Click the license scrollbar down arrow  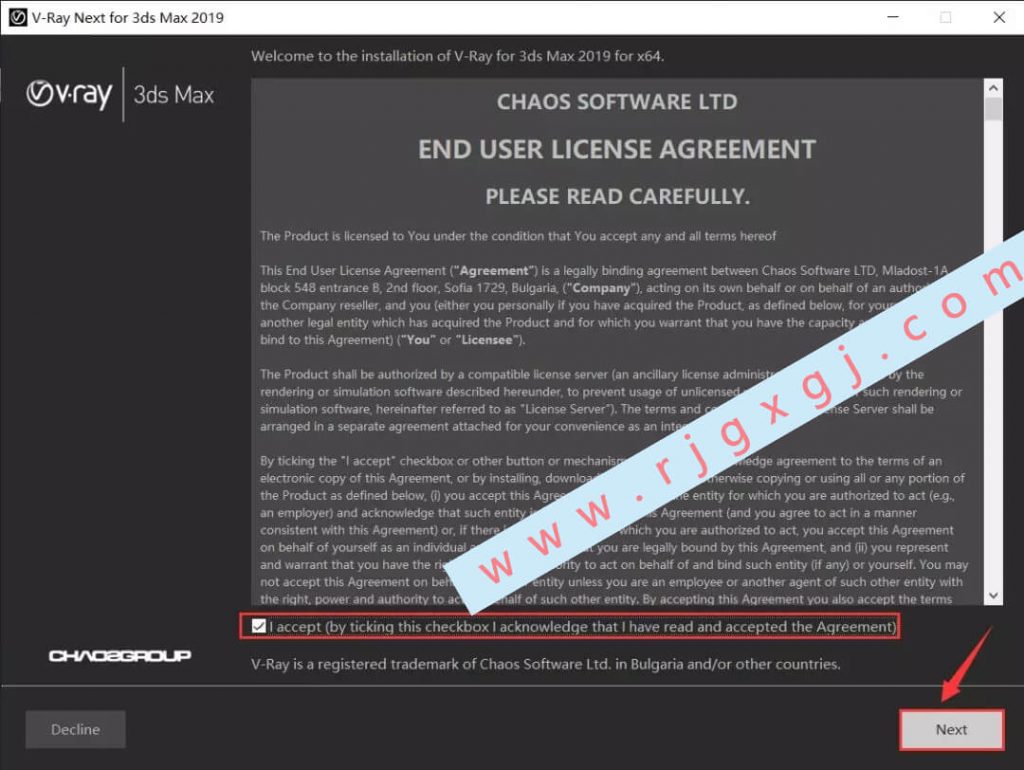coord(993,596)
